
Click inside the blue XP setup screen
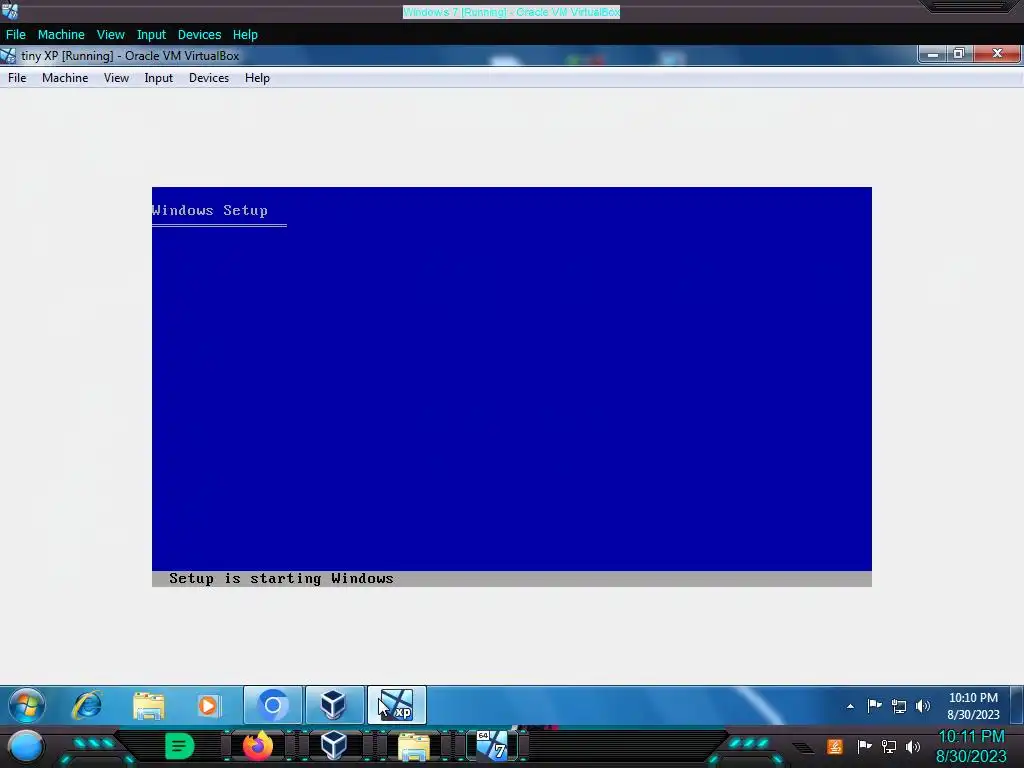pos(511,385)
